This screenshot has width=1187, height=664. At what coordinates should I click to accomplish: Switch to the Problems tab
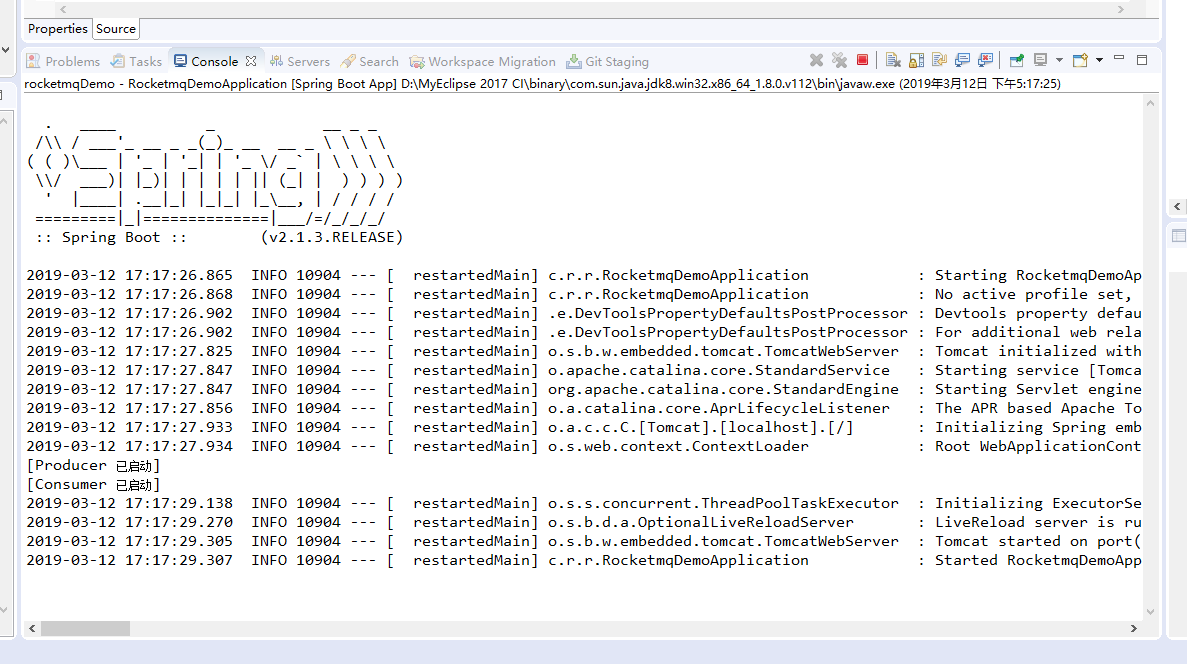click(x=64, y=61)
